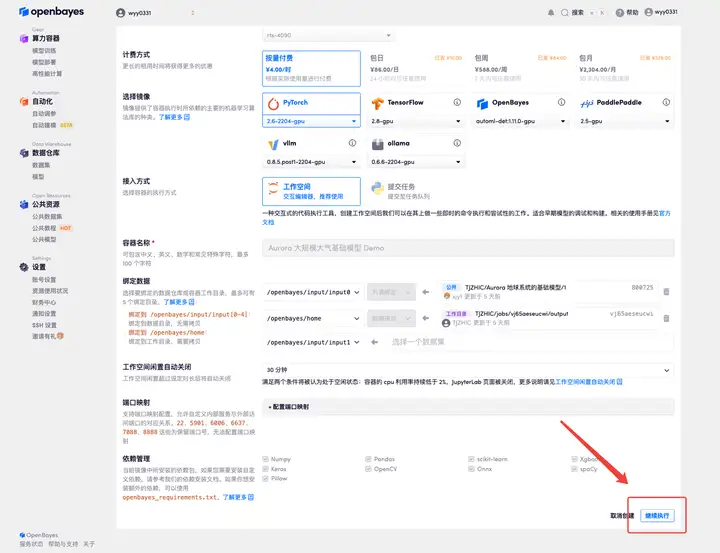
Task: Open /openbayes/home path dropdown
Action: point(313,318)
